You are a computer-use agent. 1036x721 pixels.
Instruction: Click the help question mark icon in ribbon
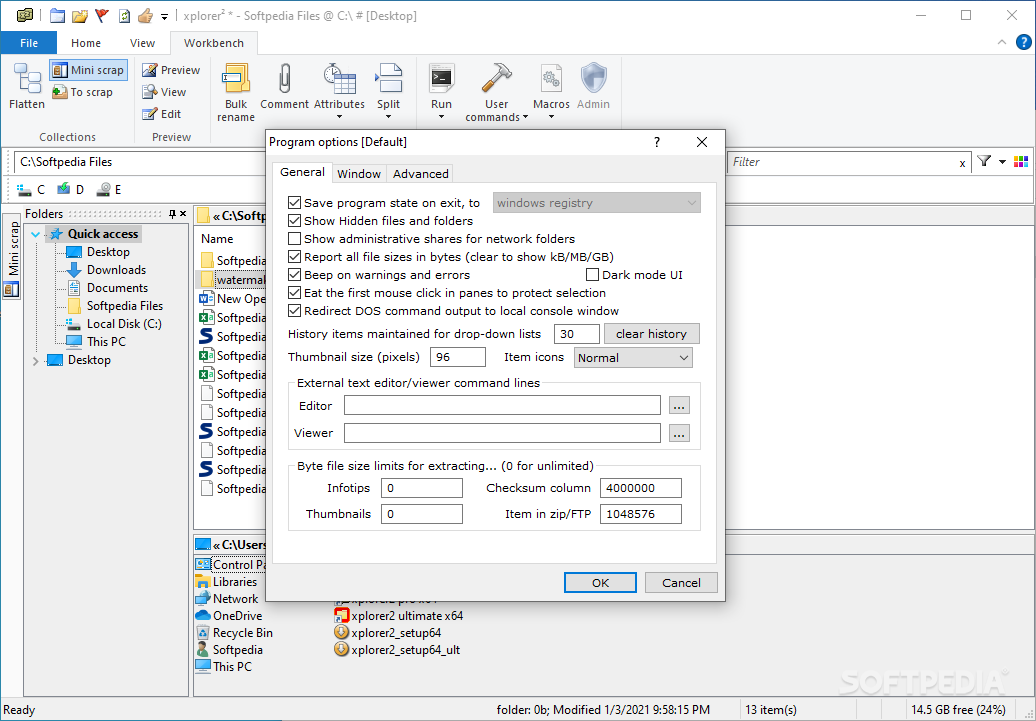point(1023,42)
